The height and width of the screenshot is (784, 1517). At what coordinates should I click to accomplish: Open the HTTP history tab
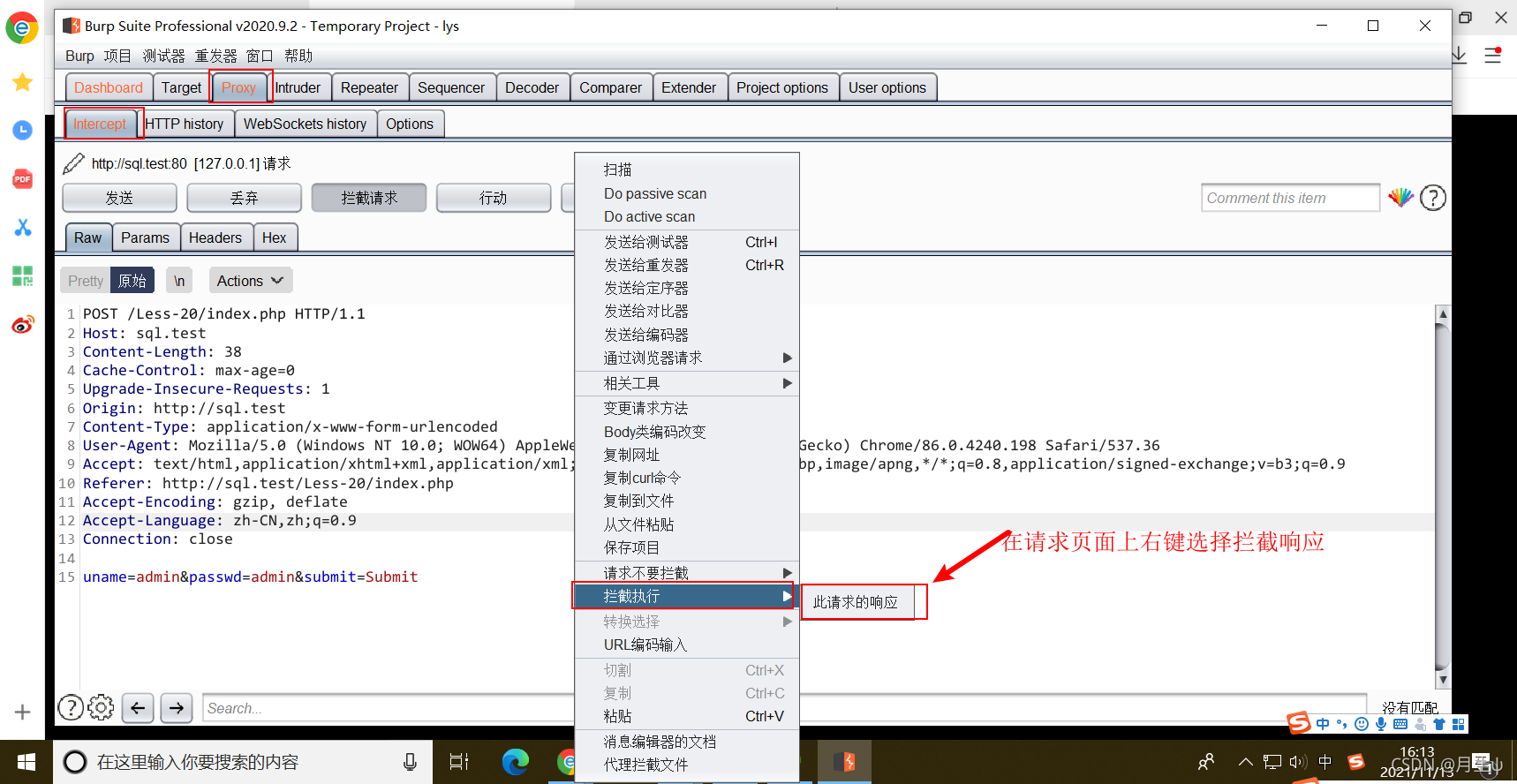click(185, 124)
